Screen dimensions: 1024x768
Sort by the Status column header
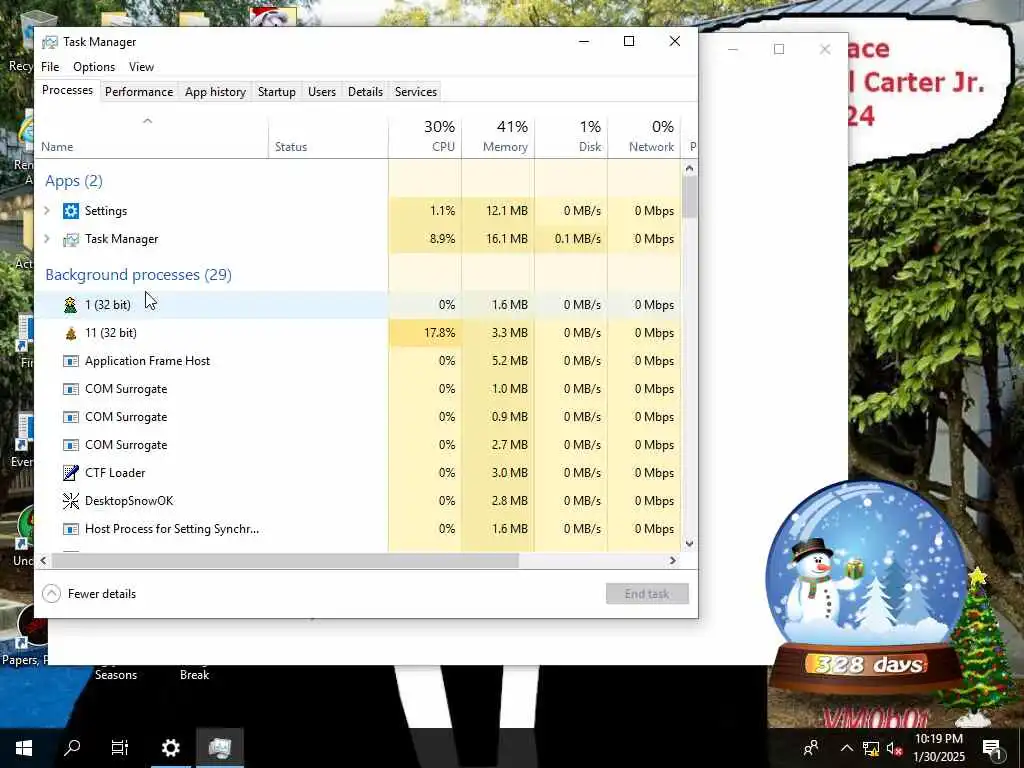click(x=328, y=136)
